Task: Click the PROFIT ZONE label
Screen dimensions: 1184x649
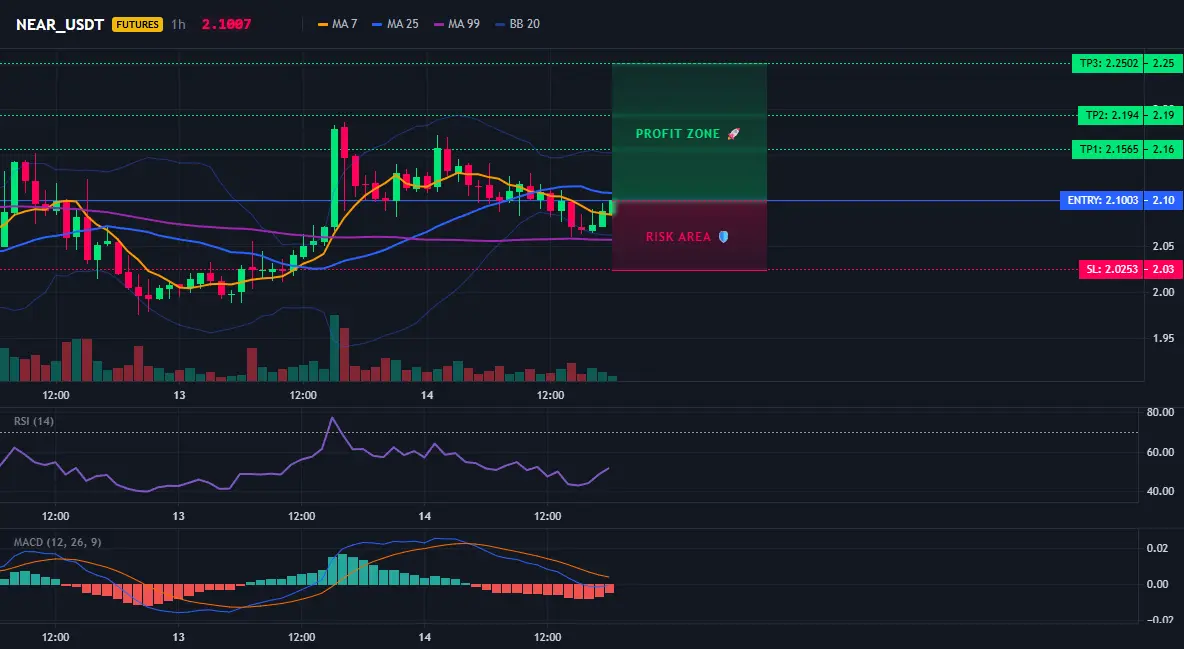Action: click(x=677, y=134)
